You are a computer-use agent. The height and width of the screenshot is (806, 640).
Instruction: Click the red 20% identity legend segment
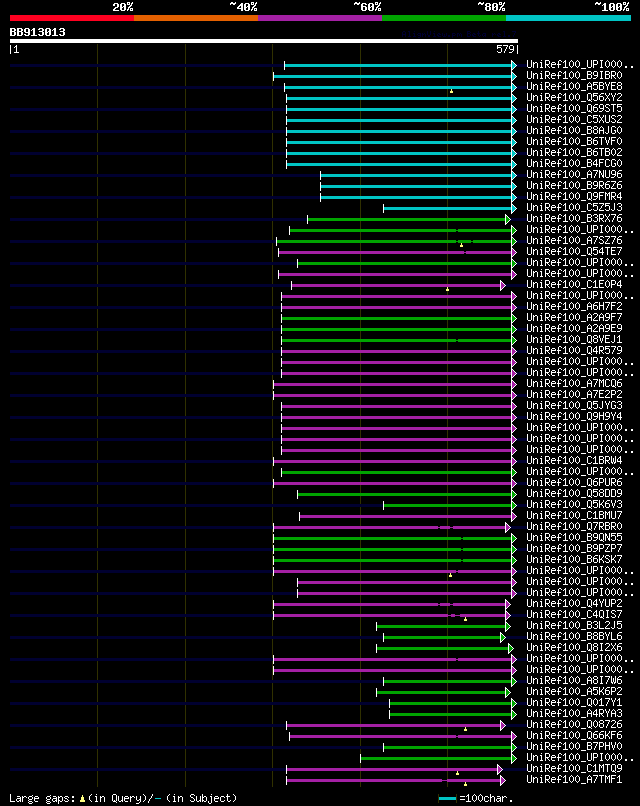click(71, 18)
